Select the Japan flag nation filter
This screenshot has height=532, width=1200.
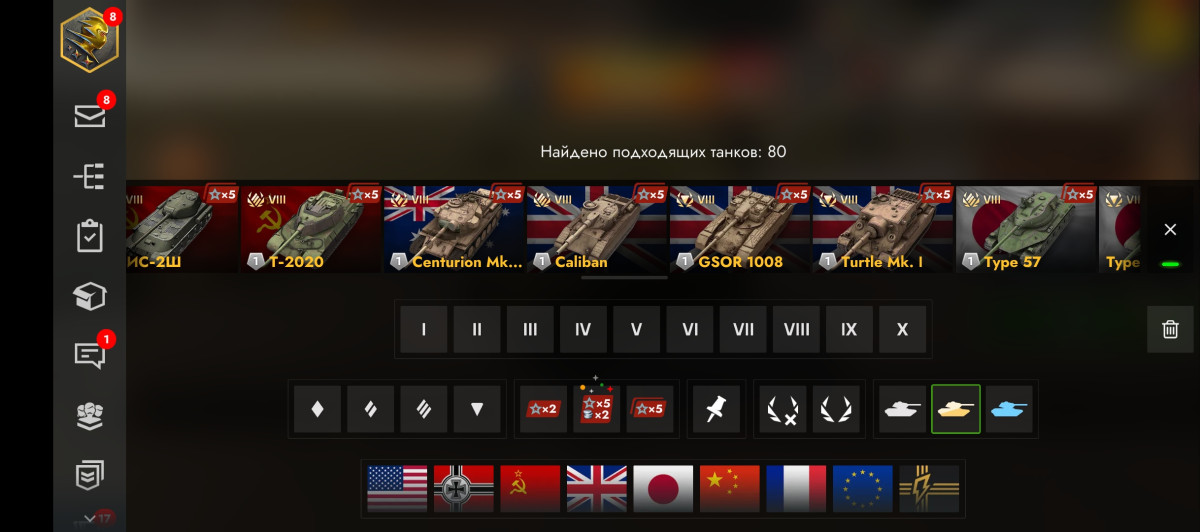coord(663,488)
